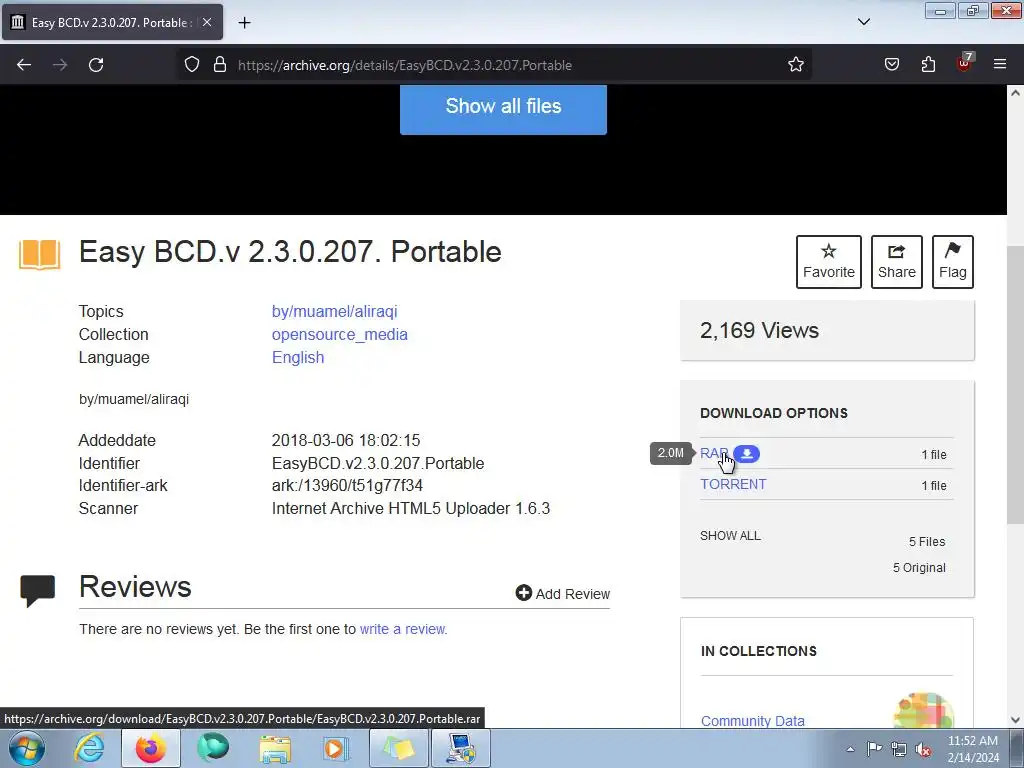Screen dimensions: 1024x768
Task: Open the tracking protection shield icon
Action: (x=191, y=65)
